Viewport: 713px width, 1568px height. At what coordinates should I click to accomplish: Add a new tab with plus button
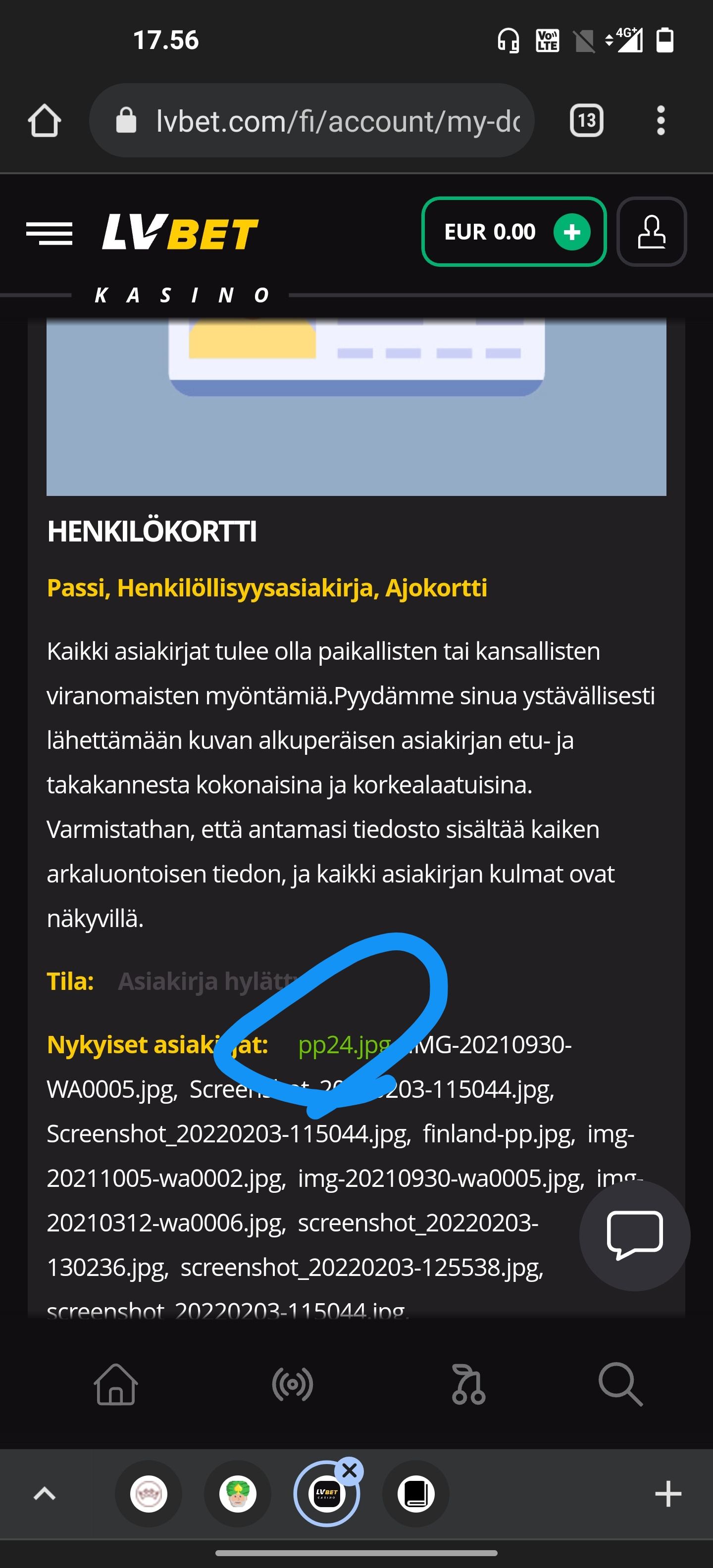pos(668,1493)
